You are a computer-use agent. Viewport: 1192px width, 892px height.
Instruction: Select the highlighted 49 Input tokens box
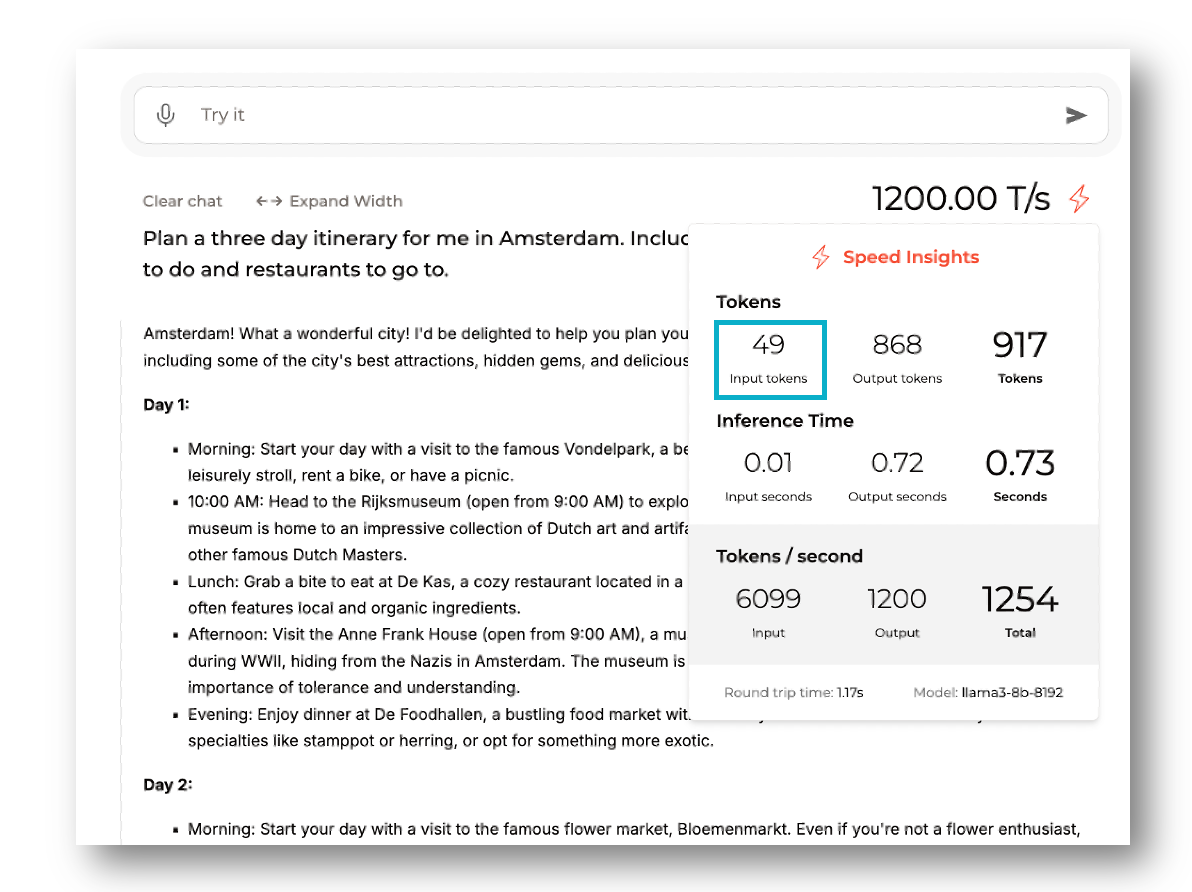pyautogui.click(x=768, y=358)
